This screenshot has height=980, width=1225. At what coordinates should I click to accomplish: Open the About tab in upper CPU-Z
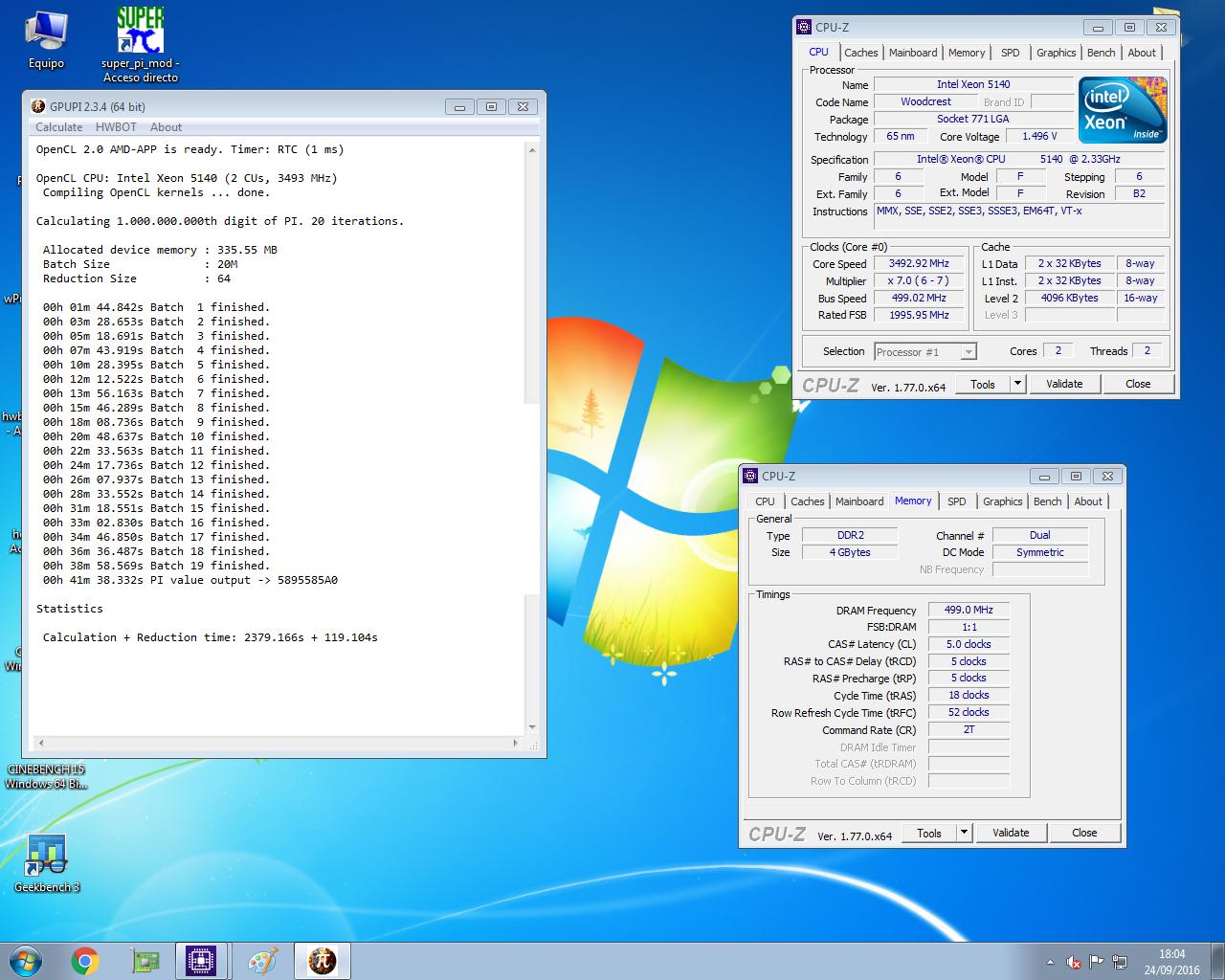[1142, 53]
